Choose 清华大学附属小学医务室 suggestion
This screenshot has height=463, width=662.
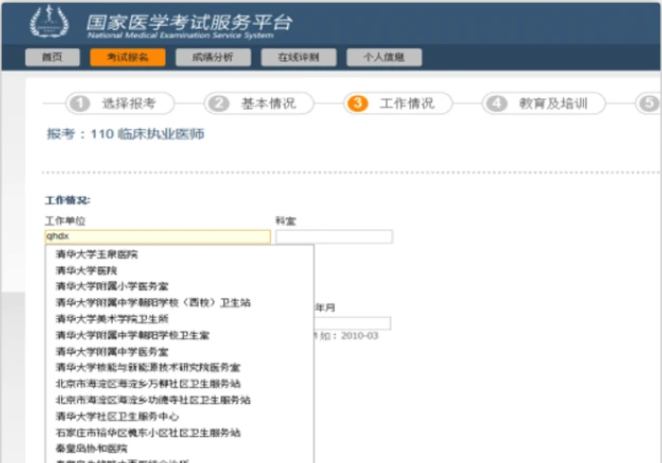tap(112, 287)
